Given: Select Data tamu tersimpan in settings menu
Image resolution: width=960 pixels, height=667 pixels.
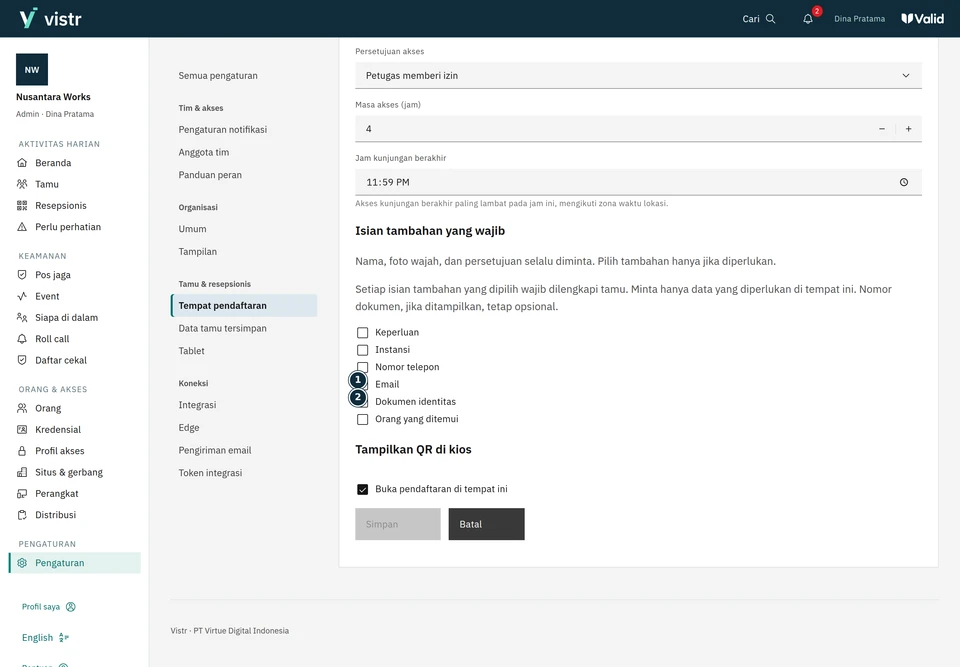Looking at the screenshot, I should (223, 328).
